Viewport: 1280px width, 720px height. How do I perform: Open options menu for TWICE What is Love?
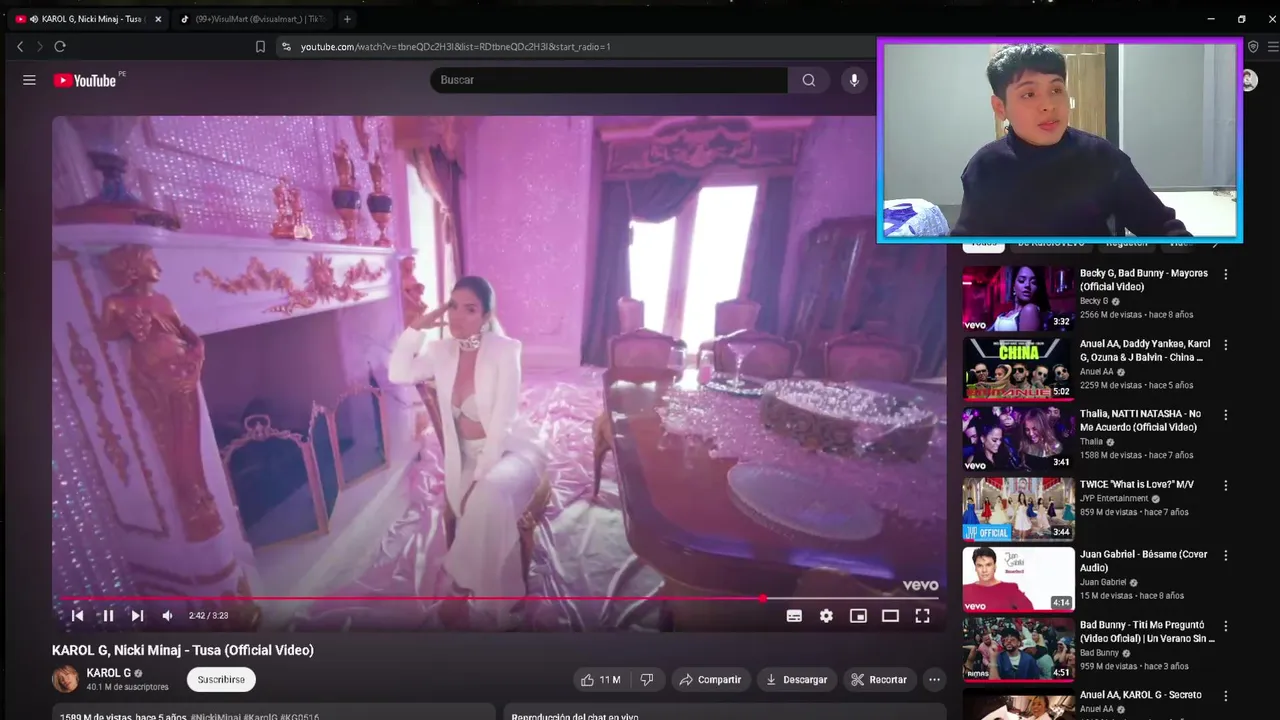1226,485
